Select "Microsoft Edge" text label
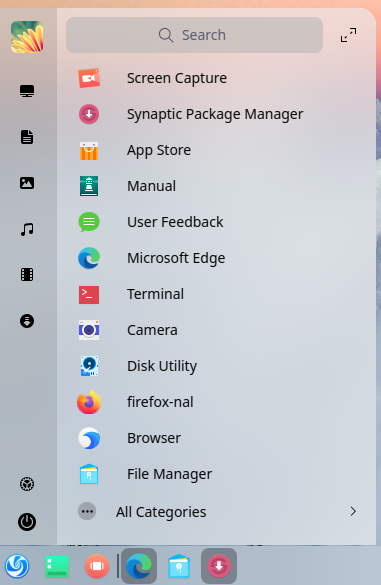The image size is (381, 585). tap(176, 258)
